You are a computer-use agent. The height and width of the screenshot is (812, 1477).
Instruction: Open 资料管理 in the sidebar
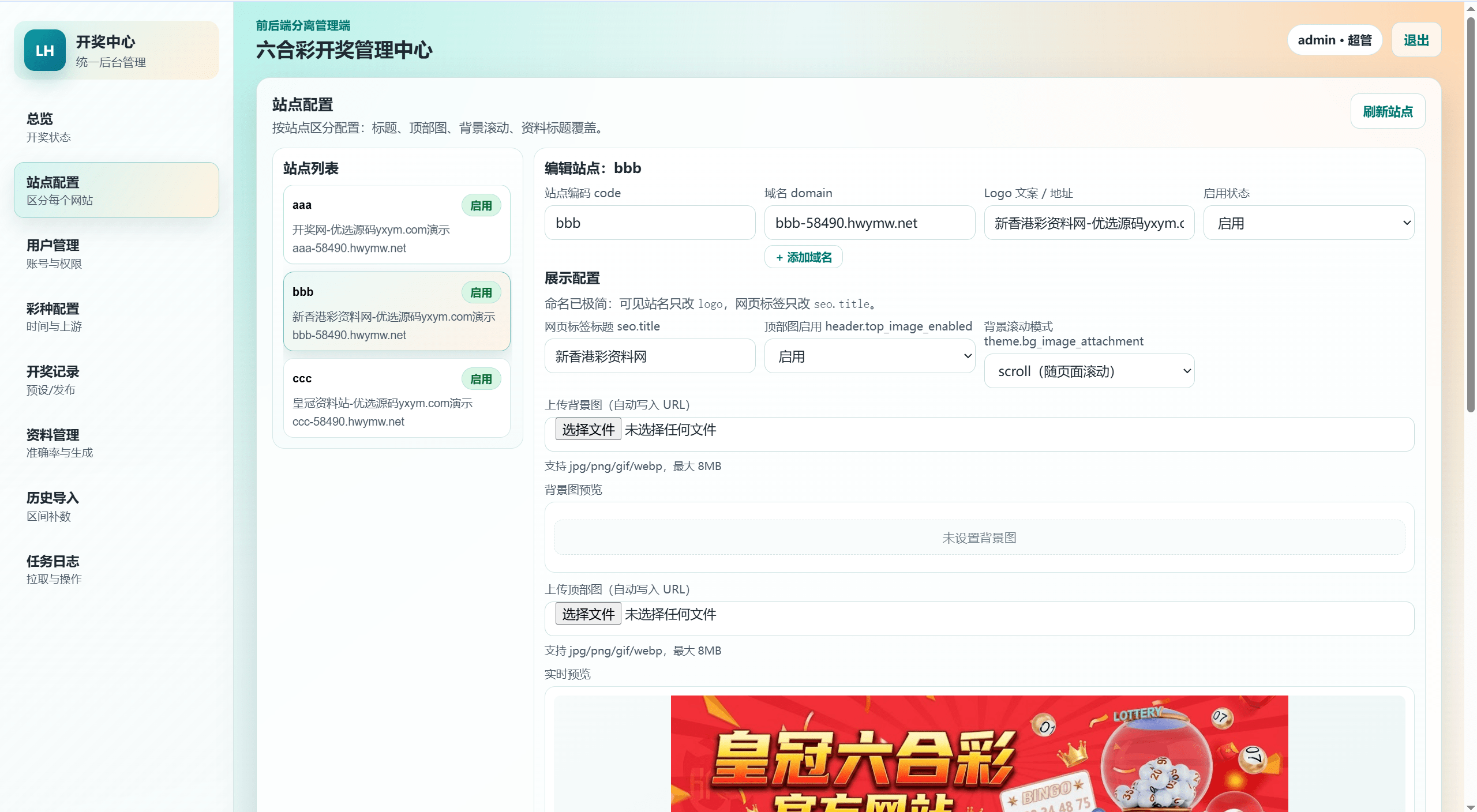(x=117, y=442)
